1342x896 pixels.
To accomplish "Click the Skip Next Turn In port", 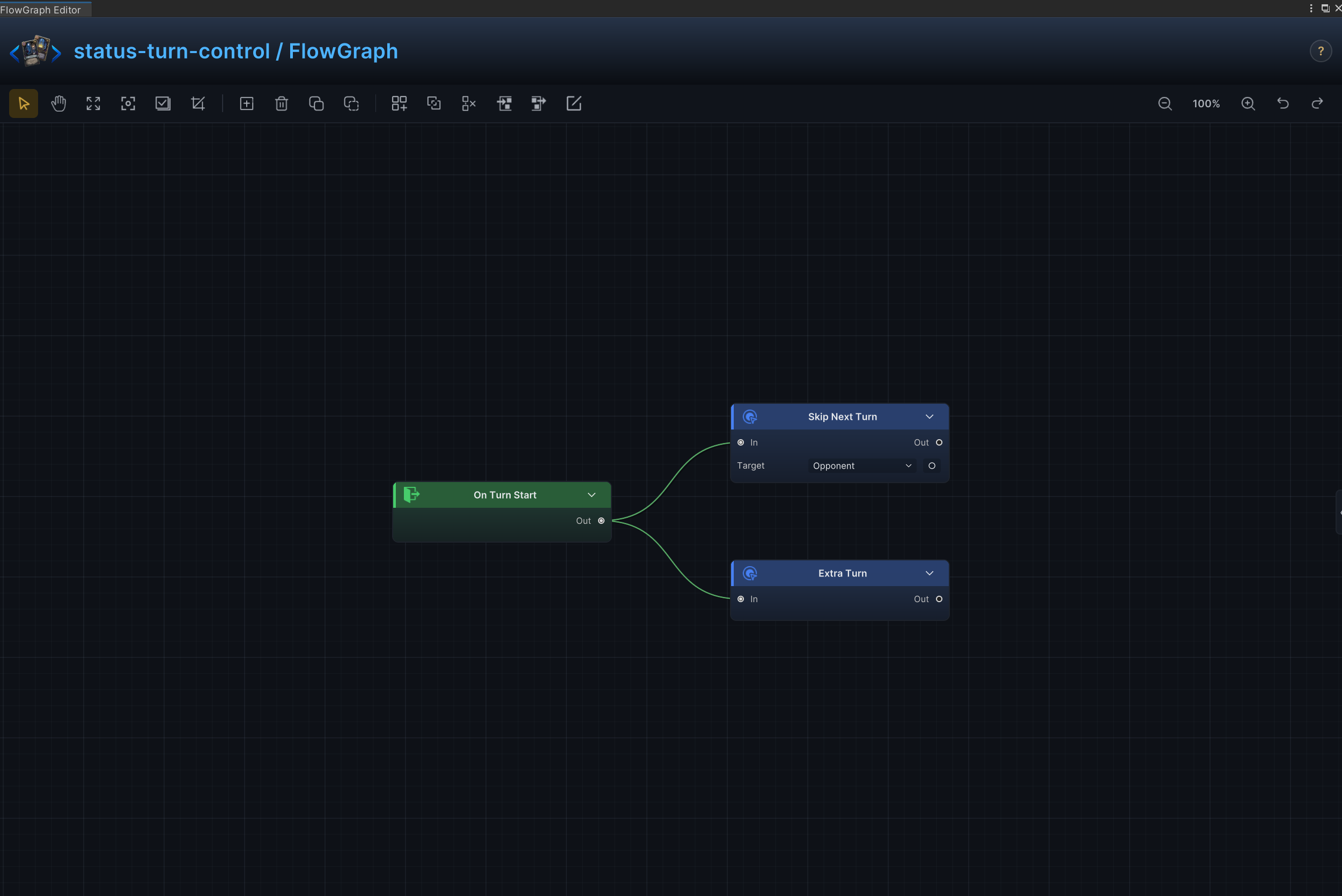I will 741,442.
